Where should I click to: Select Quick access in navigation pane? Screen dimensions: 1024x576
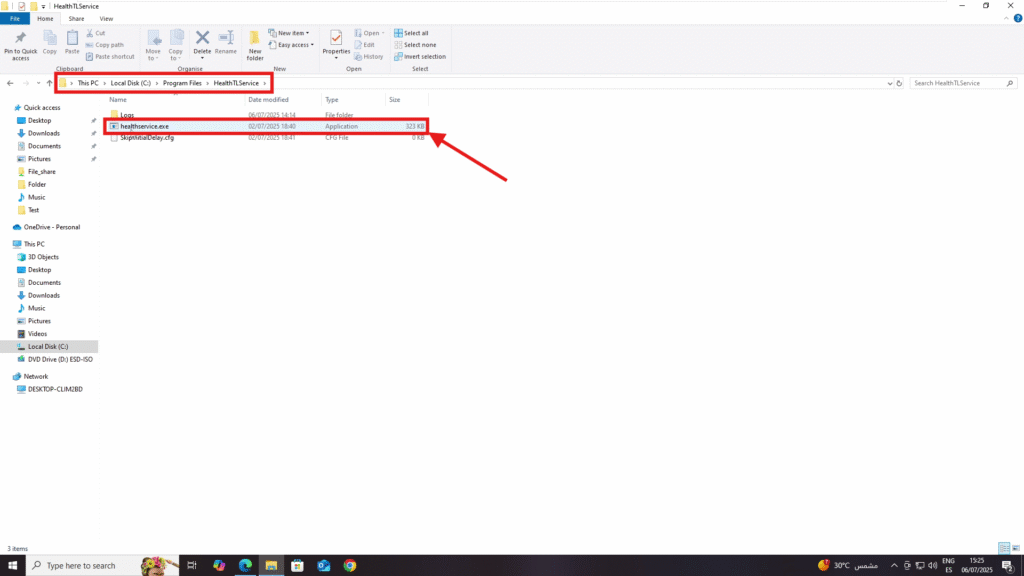42,108
